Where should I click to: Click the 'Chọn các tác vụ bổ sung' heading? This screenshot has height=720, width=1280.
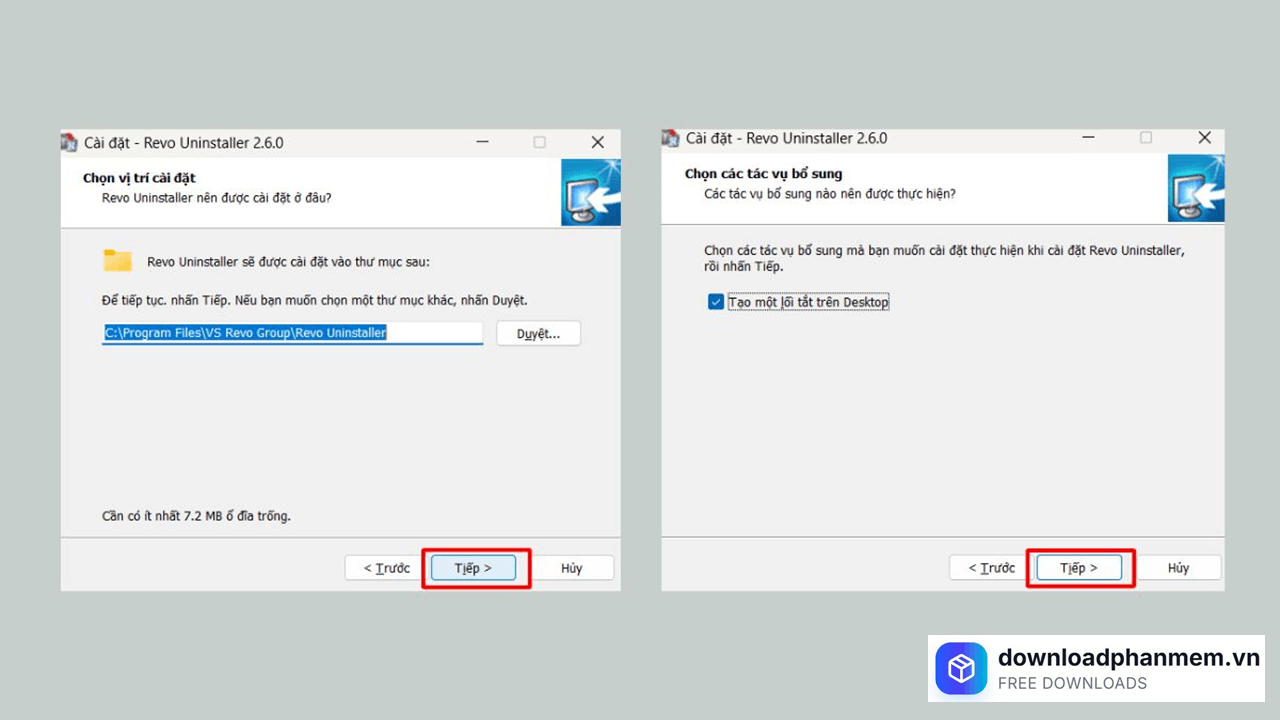click(x=763, y=174)
